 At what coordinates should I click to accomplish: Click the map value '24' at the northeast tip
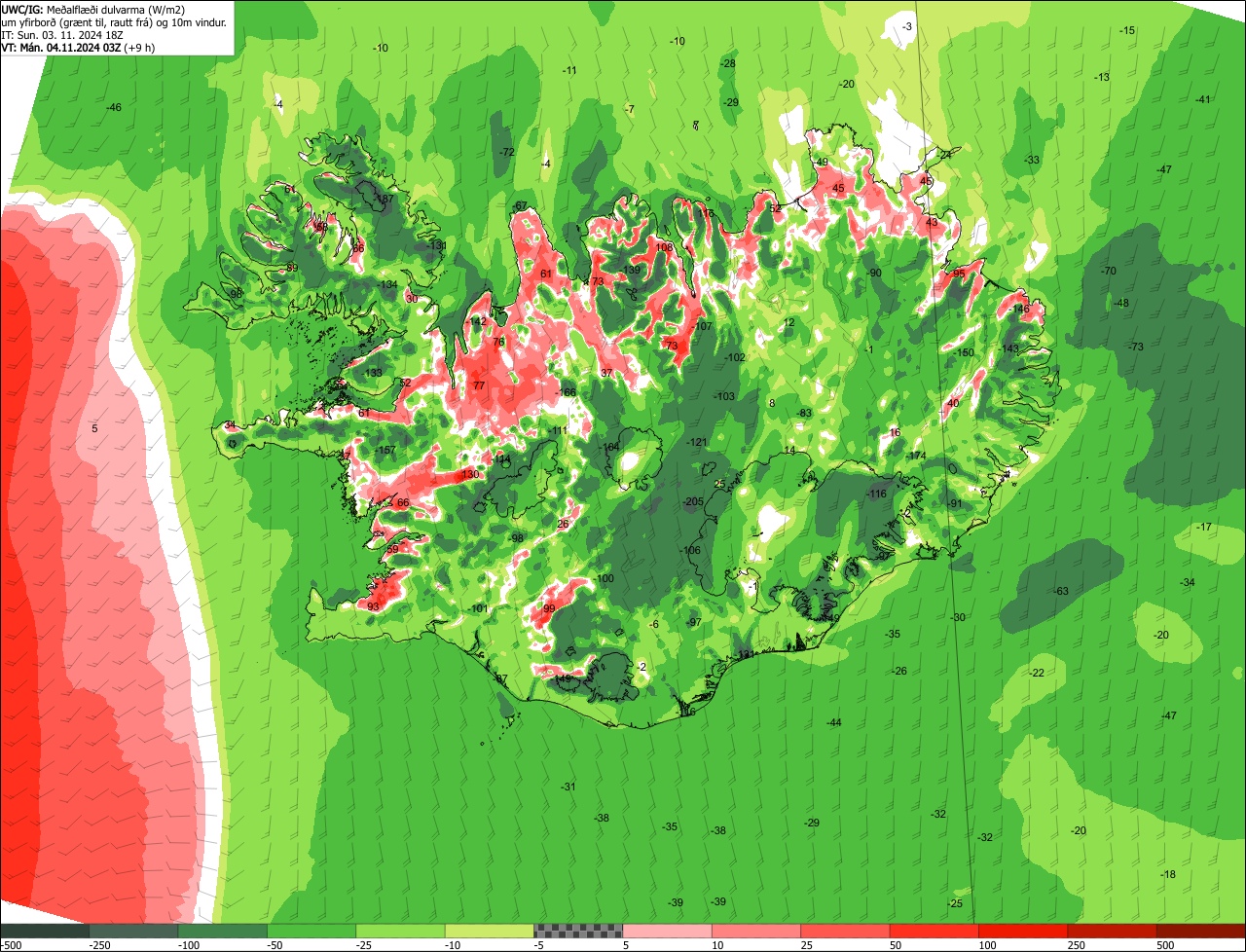[944, 155]
